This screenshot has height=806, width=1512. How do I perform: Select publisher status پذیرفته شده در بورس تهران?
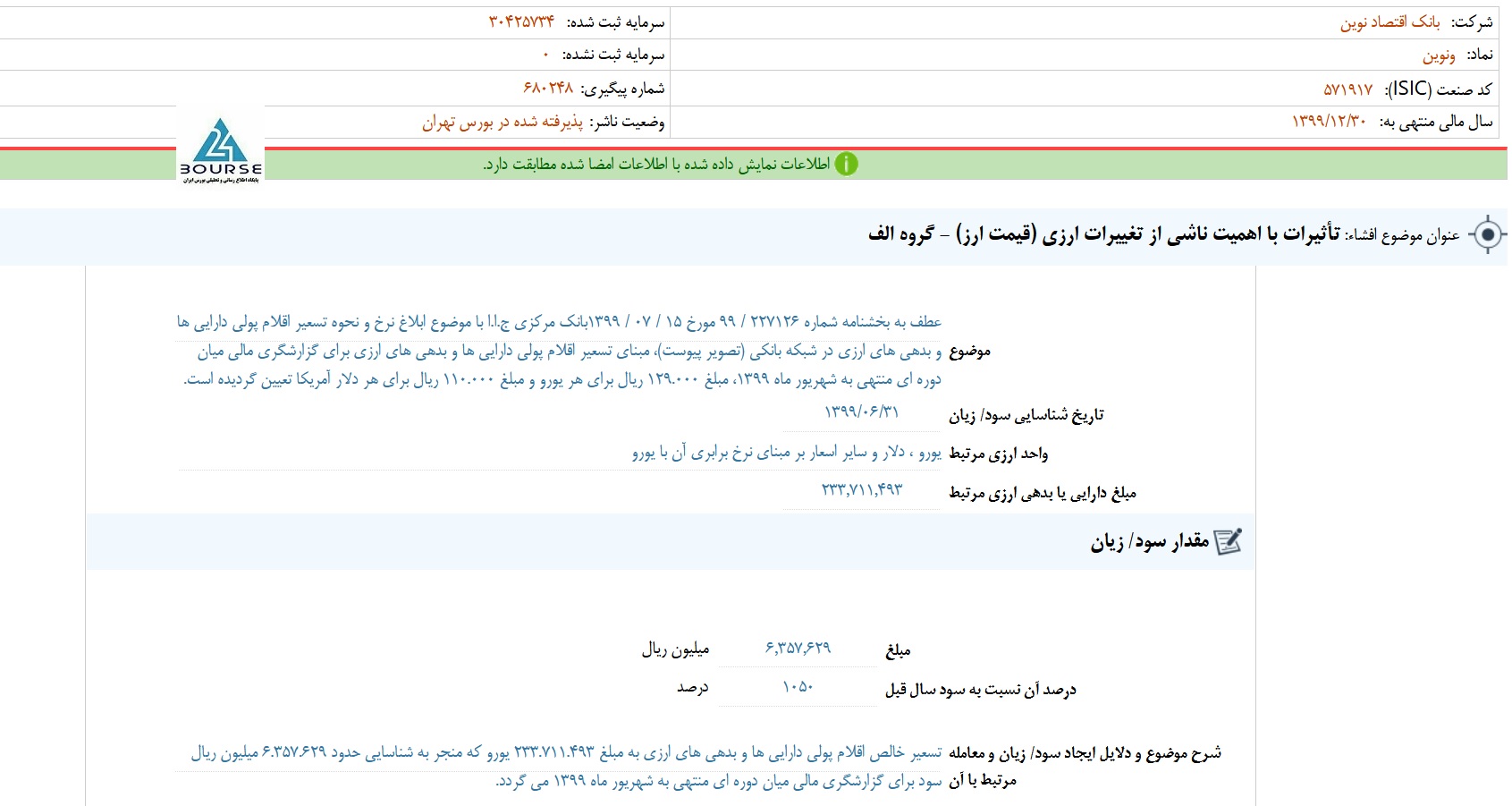(x=503, y=122)
